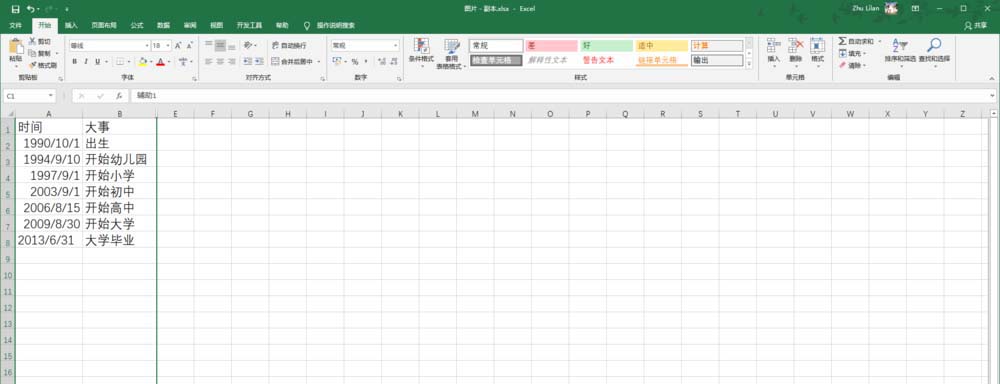The width and height of the screenshot is (1000, 384).
Task: Toggle Italic formatting
Action: [x=86, y=62]
